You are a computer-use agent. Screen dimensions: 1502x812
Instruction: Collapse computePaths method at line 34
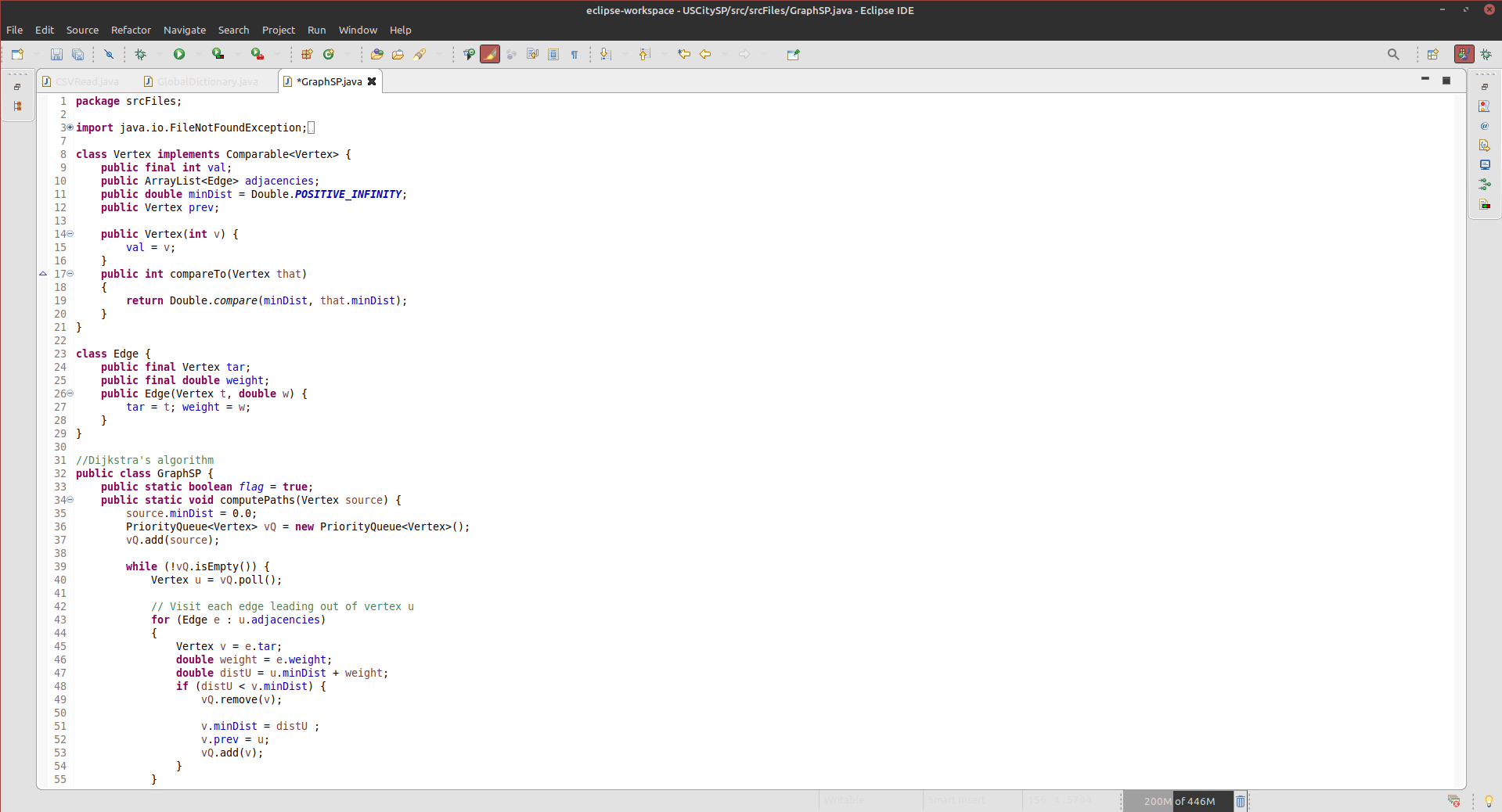(70, 500)
